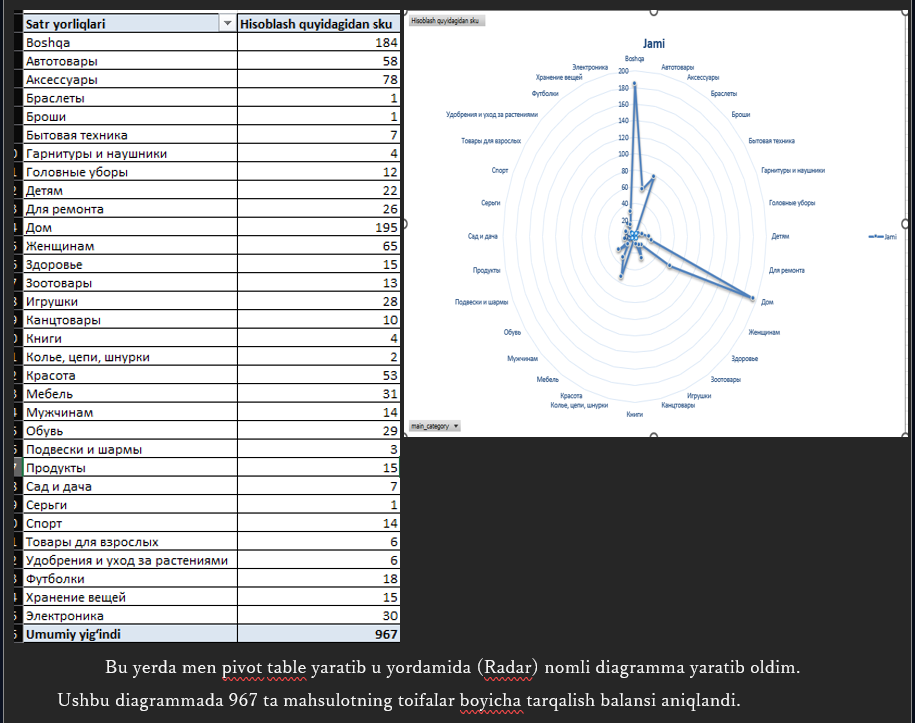915x723 pixels.
Task: Select the Boshqa row label cell
Action: coord(130,43)
